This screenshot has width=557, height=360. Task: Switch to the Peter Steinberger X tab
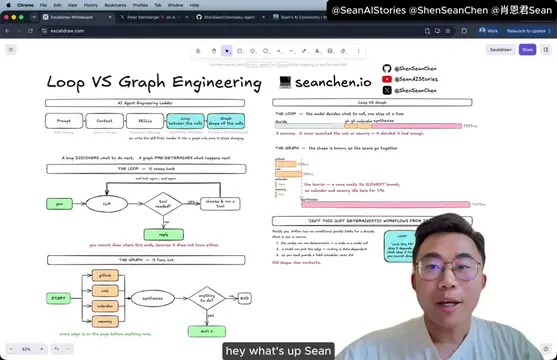coord(153,17)
